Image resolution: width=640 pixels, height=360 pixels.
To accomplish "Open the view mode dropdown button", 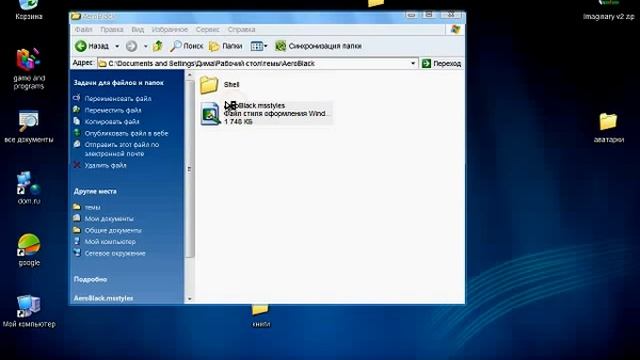I will tap(259, 46).
